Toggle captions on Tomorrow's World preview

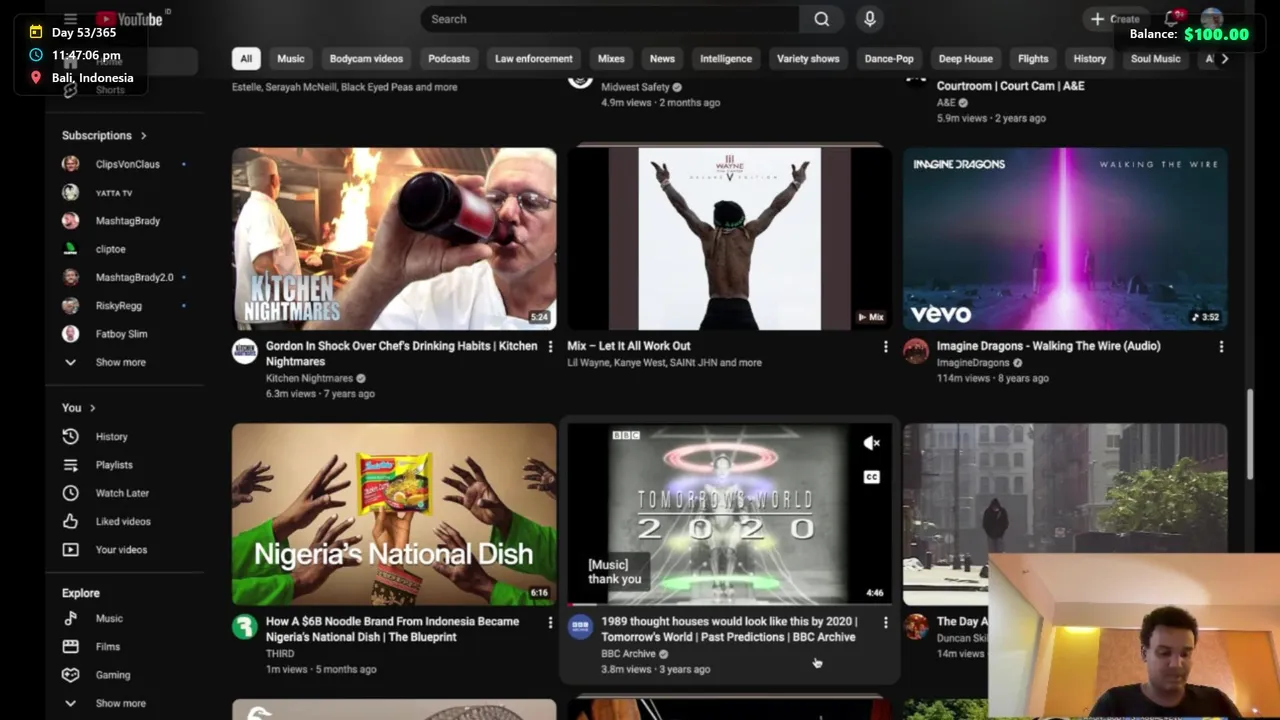point(872,477)
